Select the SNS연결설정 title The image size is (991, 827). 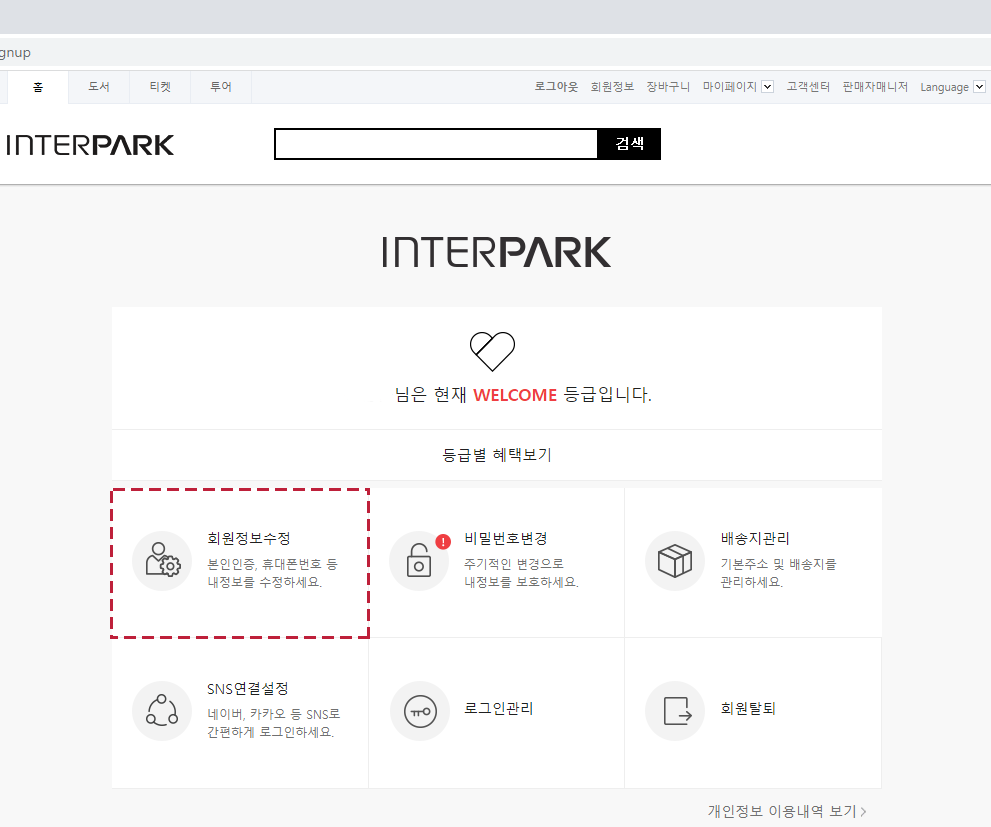coord(248,689)
